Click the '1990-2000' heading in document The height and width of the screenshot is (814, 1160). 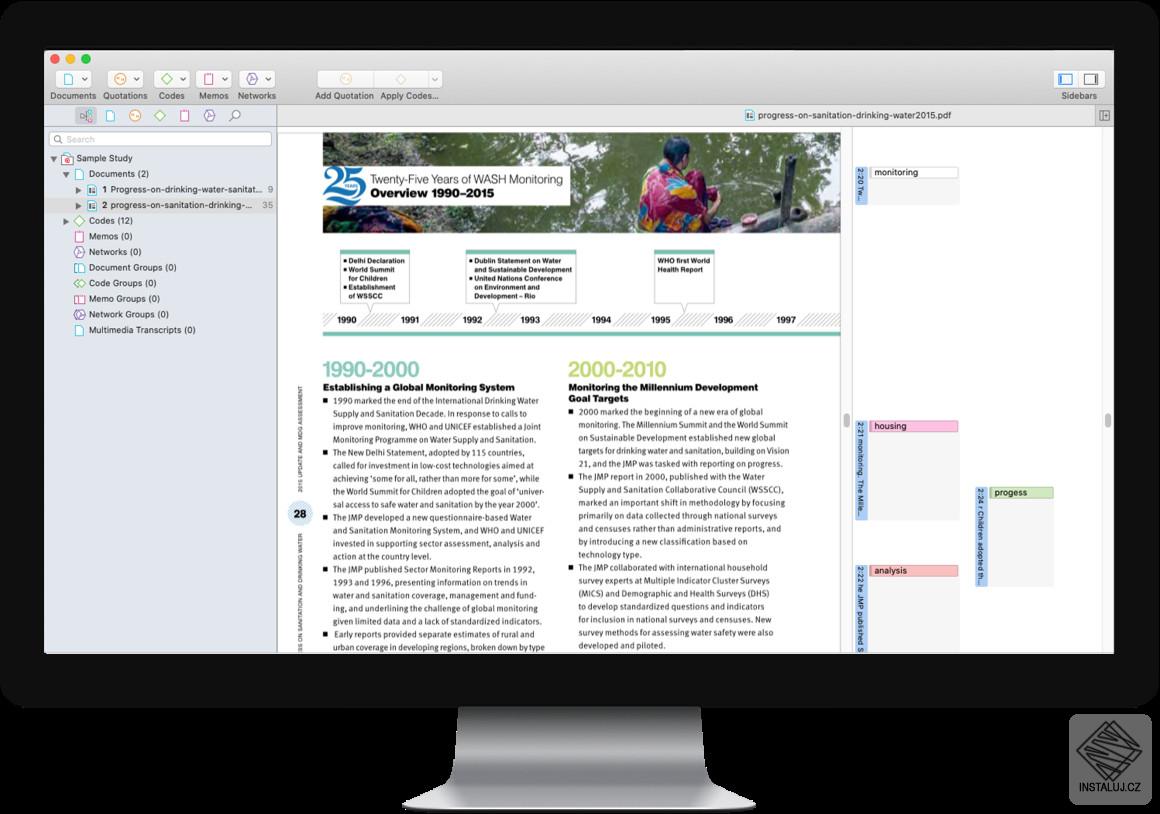coord(371,369)
